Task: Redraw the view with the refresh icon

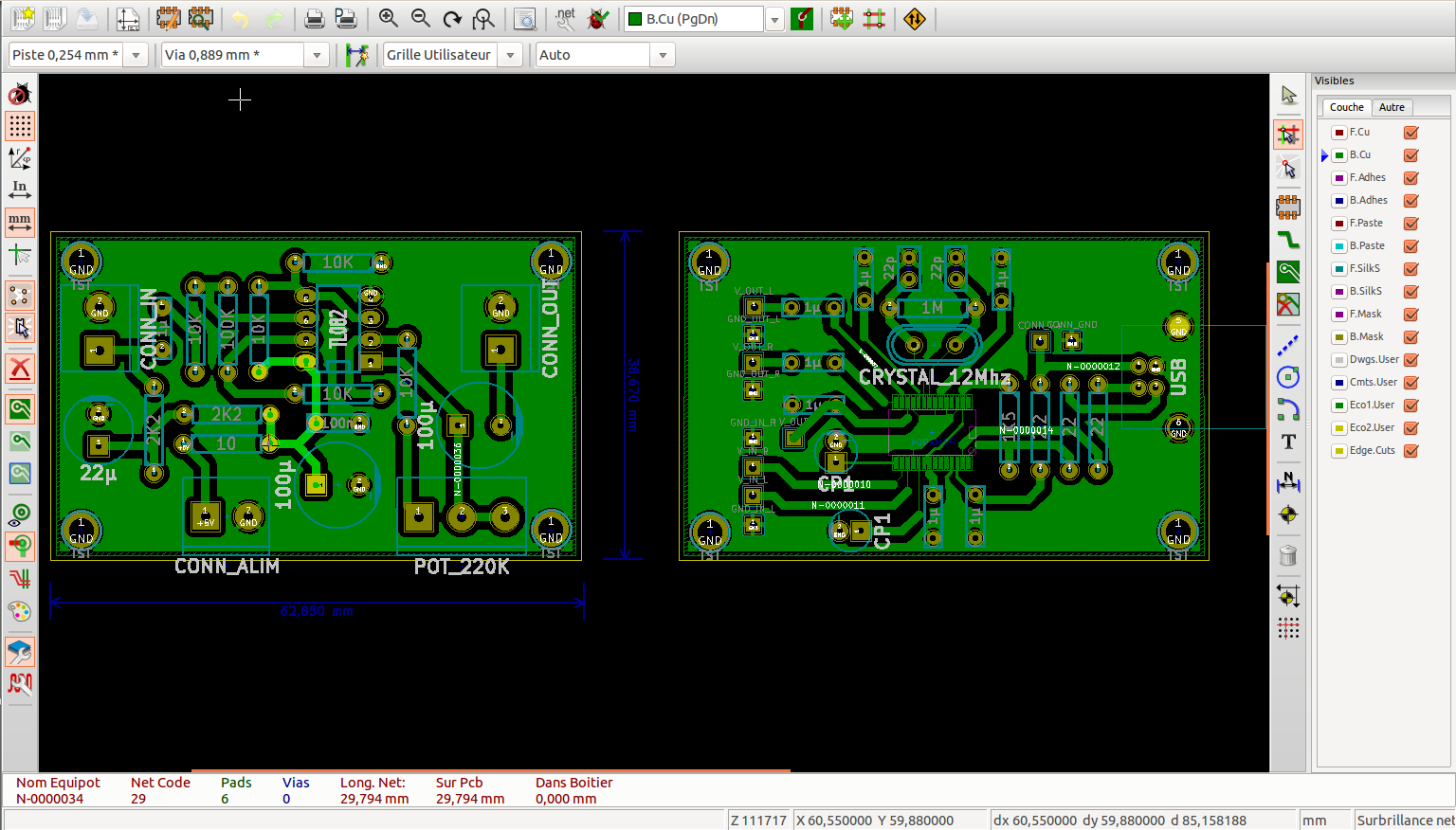Action: (x=452, y=18)
